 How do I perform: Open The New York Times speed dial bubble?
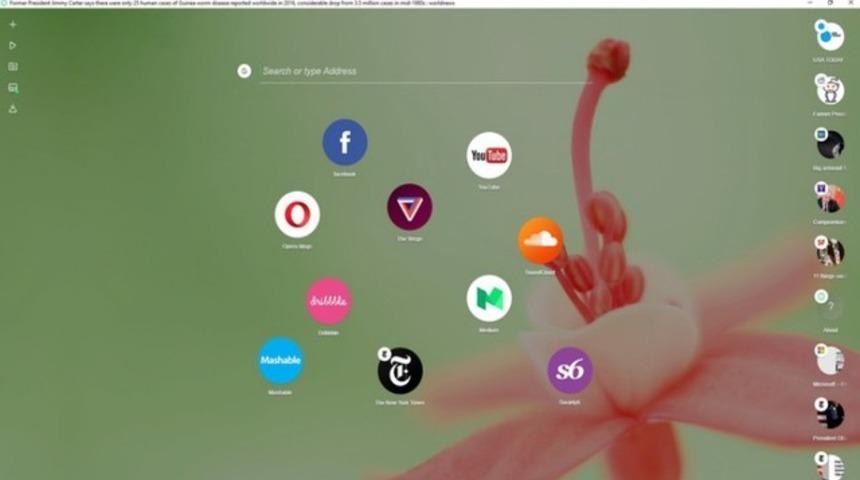(400, 371)
